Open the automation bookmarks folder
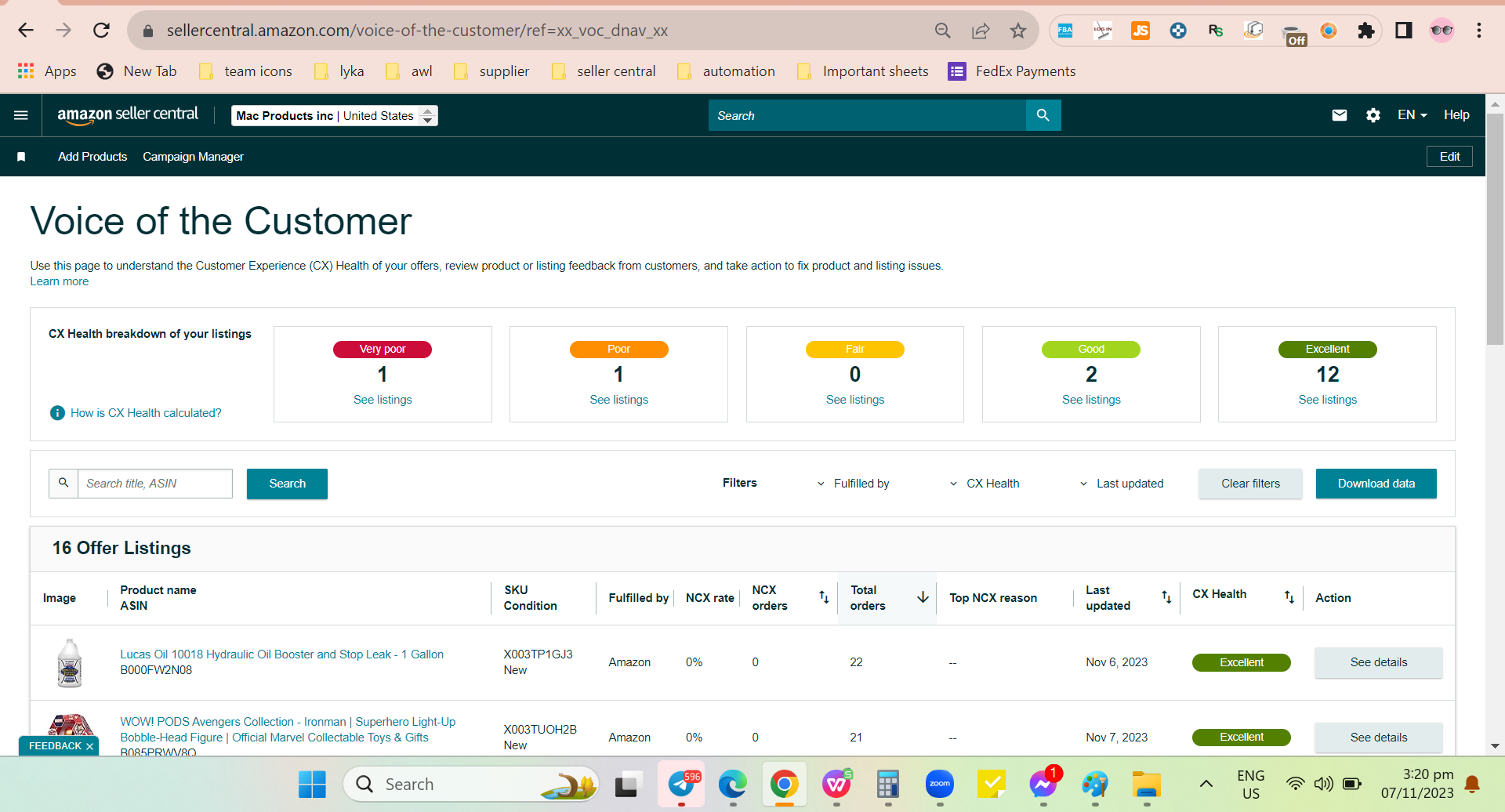 click(x=726, y=71)
